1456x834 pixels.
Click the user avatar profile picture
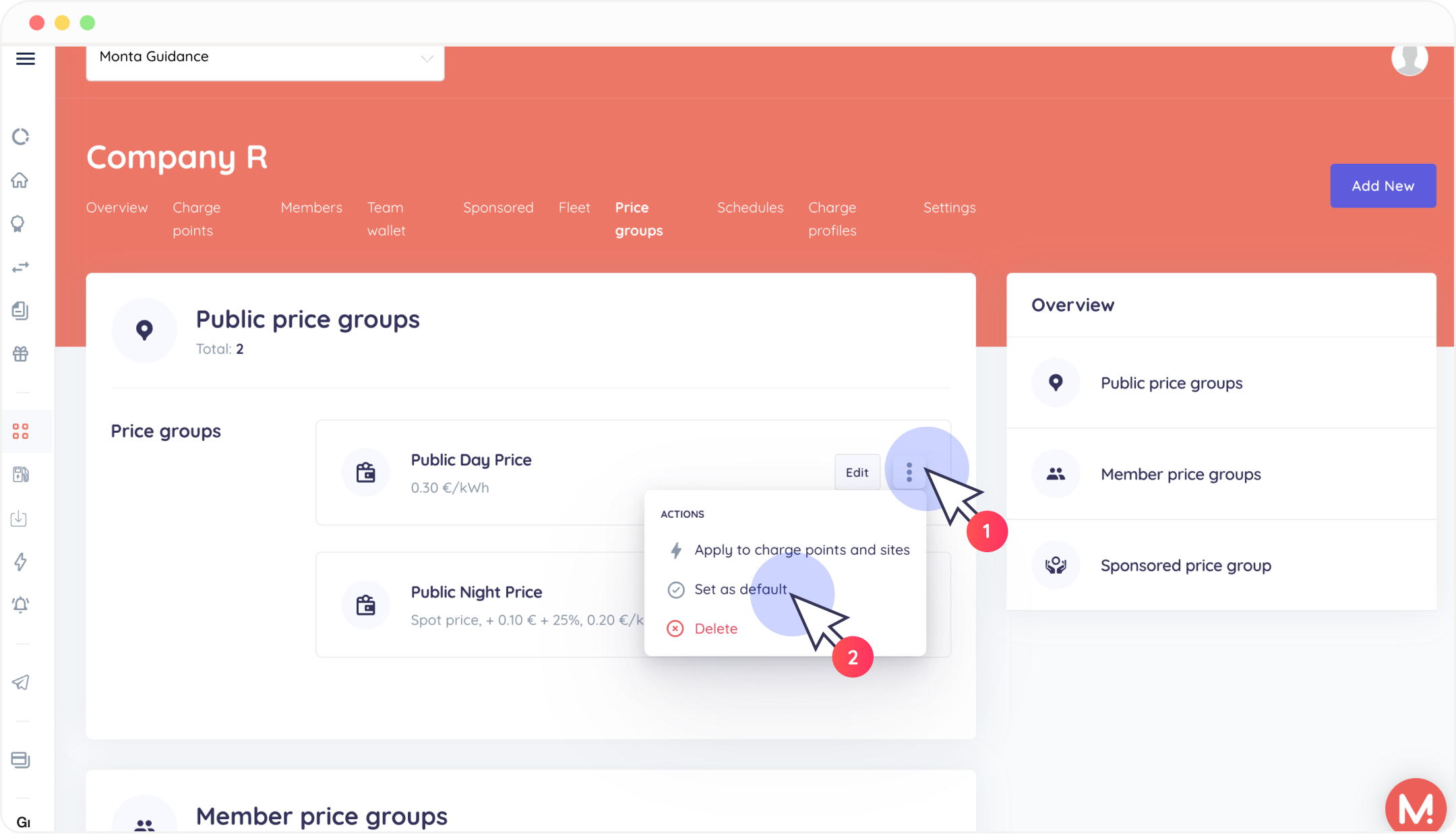[1409, 59]
